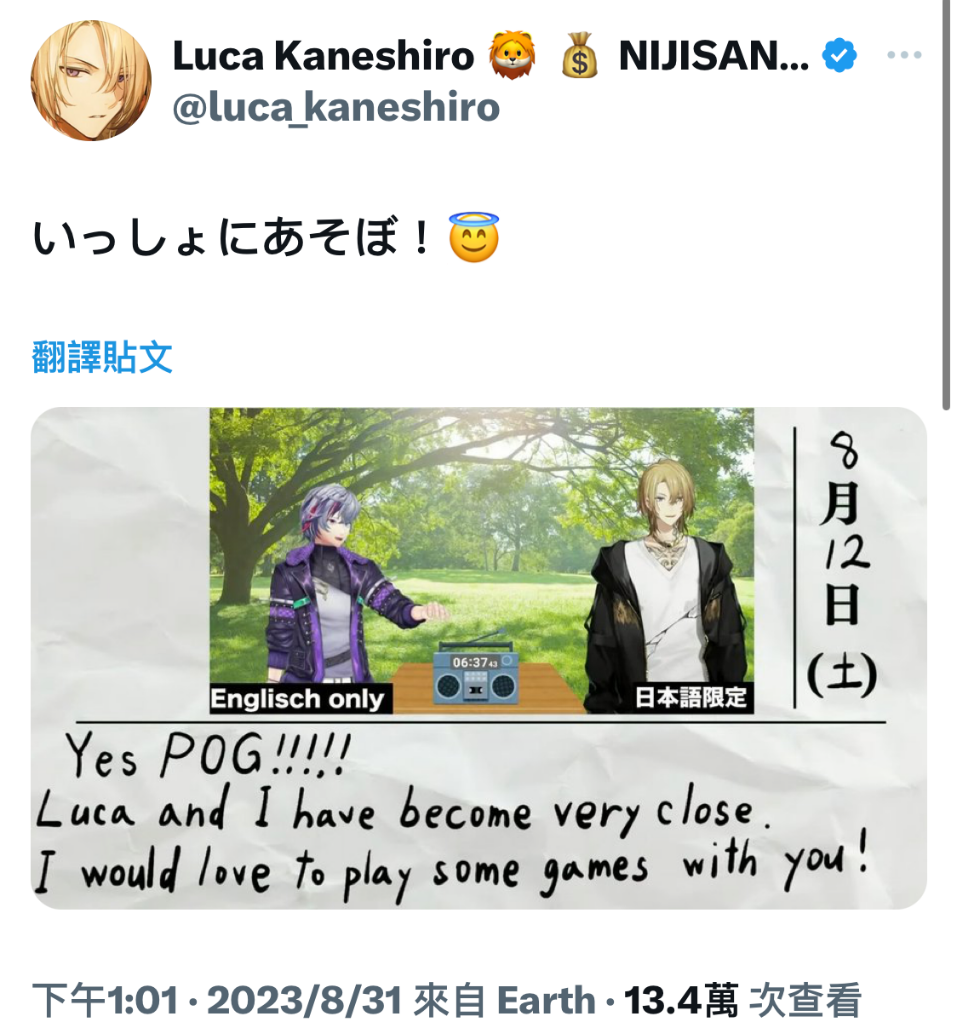Open Luca Kaneshiro's profile avatar
Image resolution: width=957 pixels, height=1024 pixels.
pyautogui.click(x=91, y=80)
